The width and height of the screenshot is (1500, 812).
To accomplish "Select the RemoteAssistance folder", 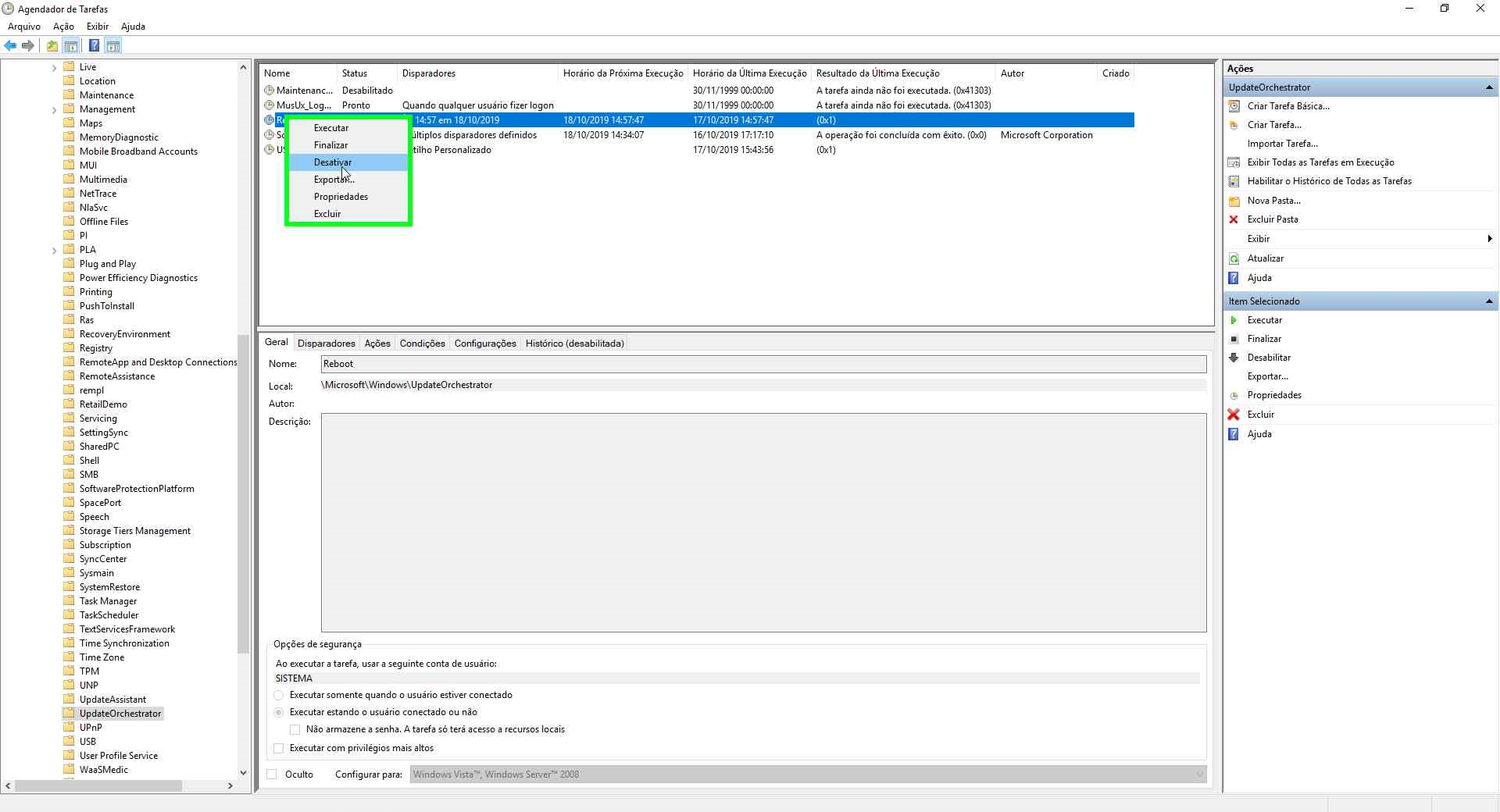I will click(x=117, y=376).
